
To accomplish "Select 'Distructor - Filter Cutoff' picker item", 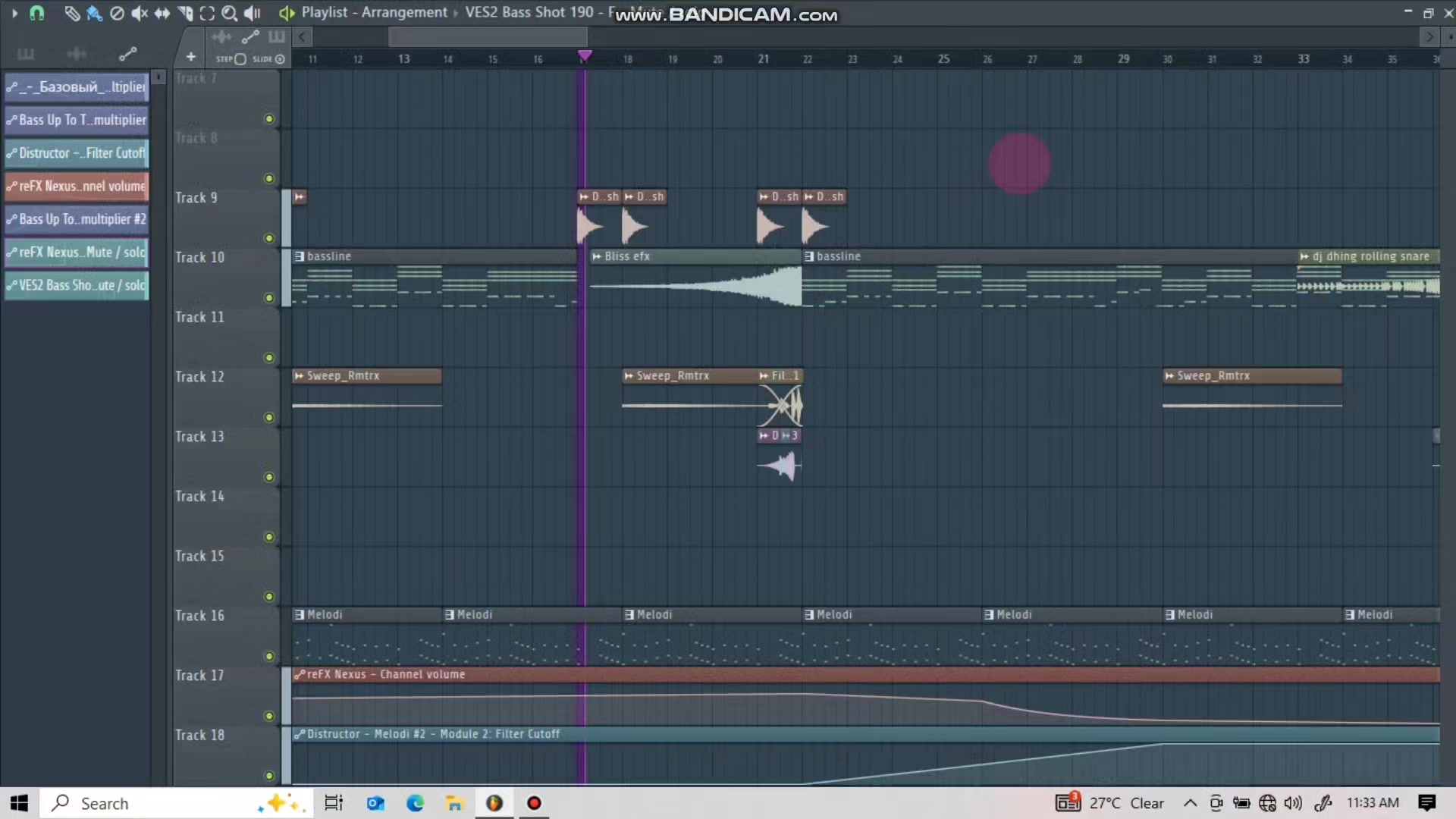I will click(x=77, y=153).
